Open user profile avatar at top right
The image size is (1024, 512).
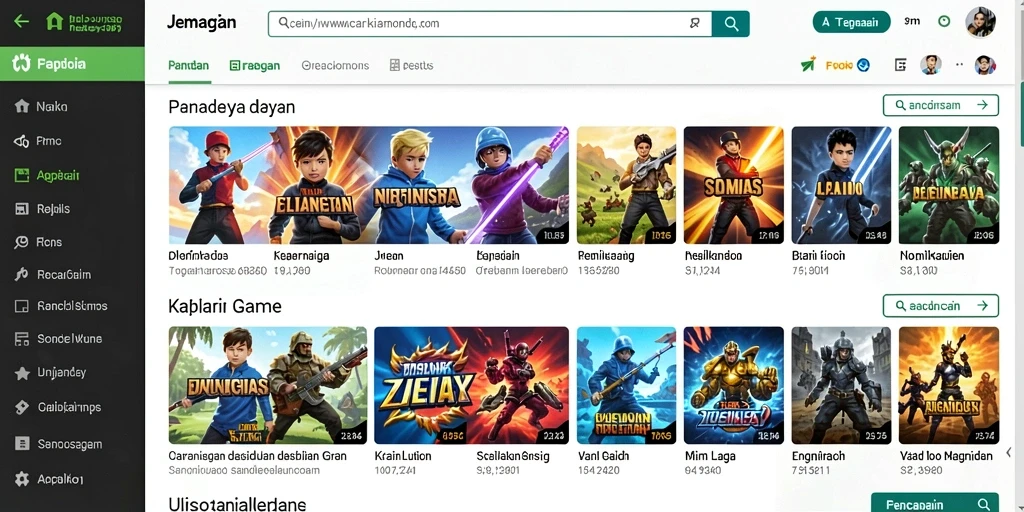(x=980, y=22)
